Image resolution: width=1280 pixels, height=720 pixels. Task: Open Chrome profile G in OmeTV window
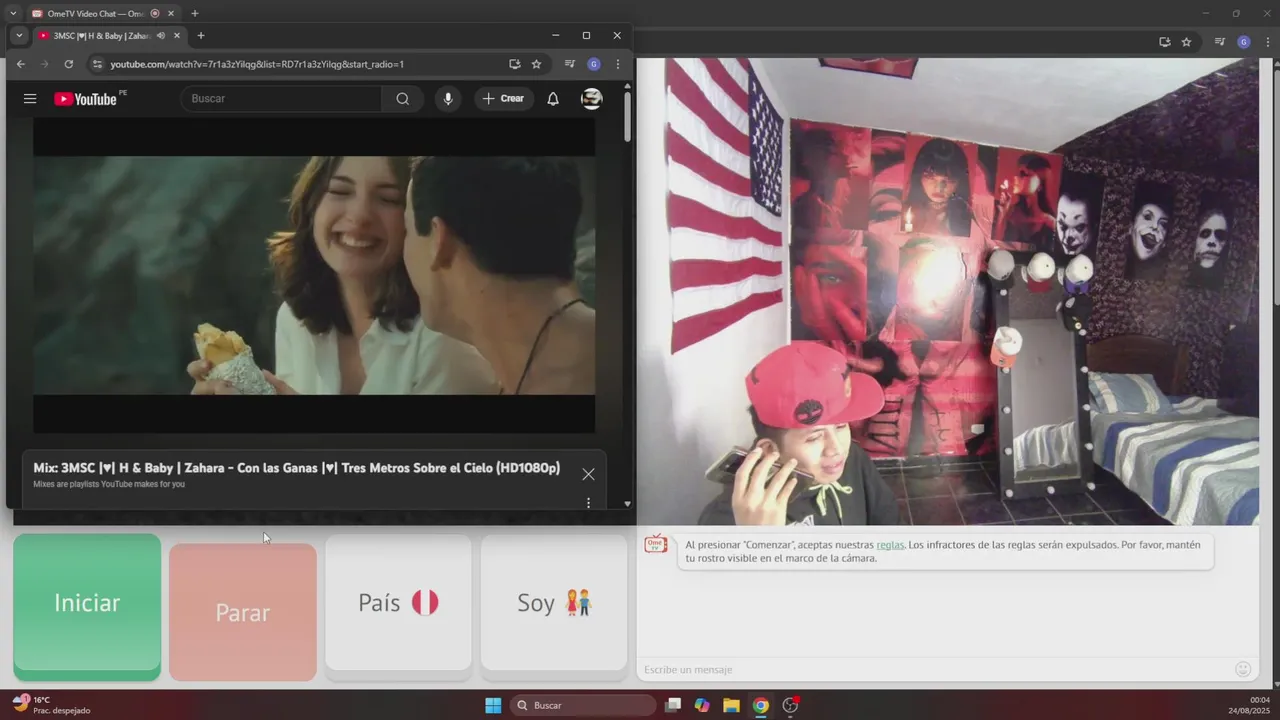coord(1244,42)
